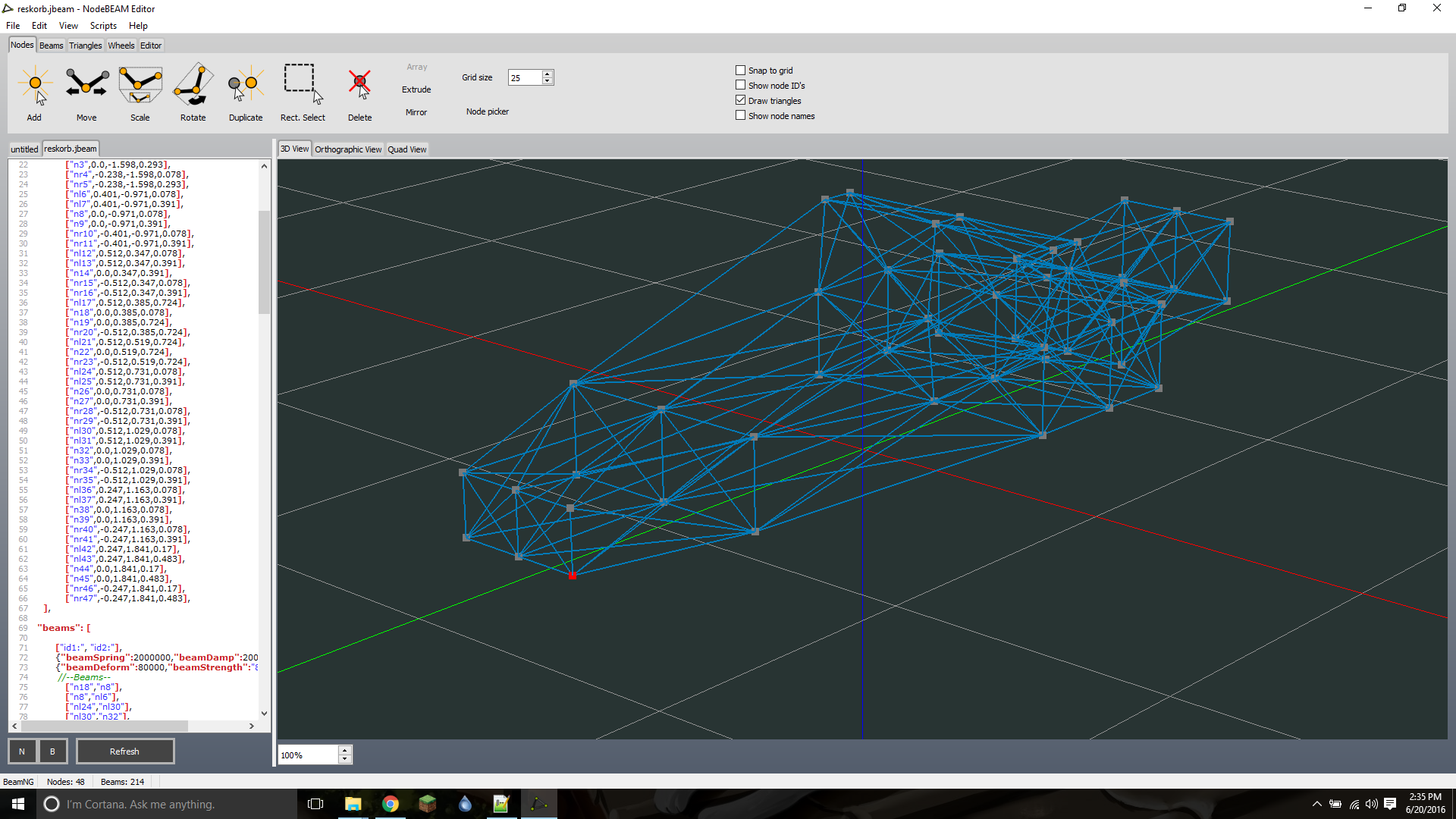Screen dimensions: 1456x819
Task: Click the code editor vertical scrollbar thumb
Action: click(264, 262)
